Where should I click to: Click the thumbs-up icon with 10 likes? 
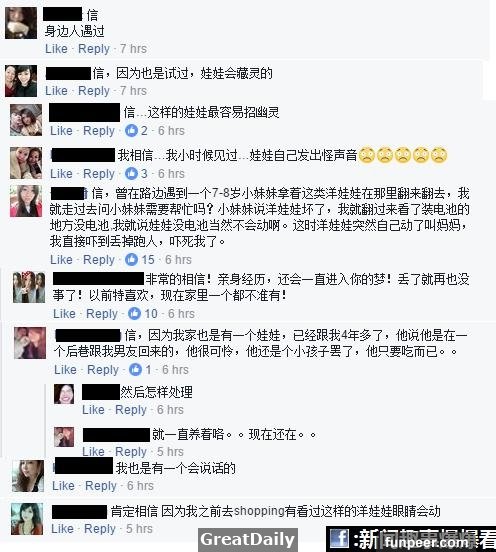click(134, 313)
